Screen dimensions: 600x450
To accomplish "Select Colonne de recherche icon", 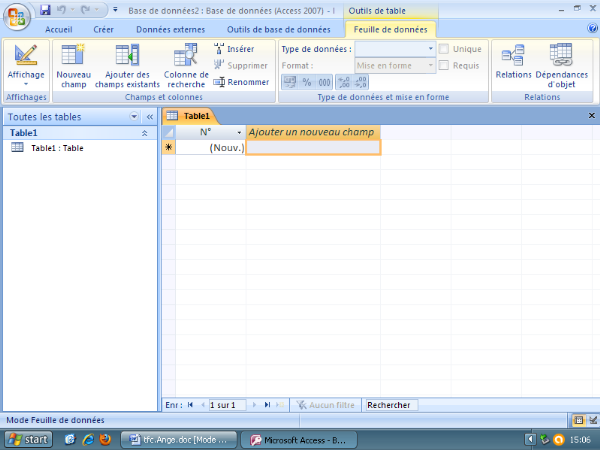I will click(x=186, y=56).
